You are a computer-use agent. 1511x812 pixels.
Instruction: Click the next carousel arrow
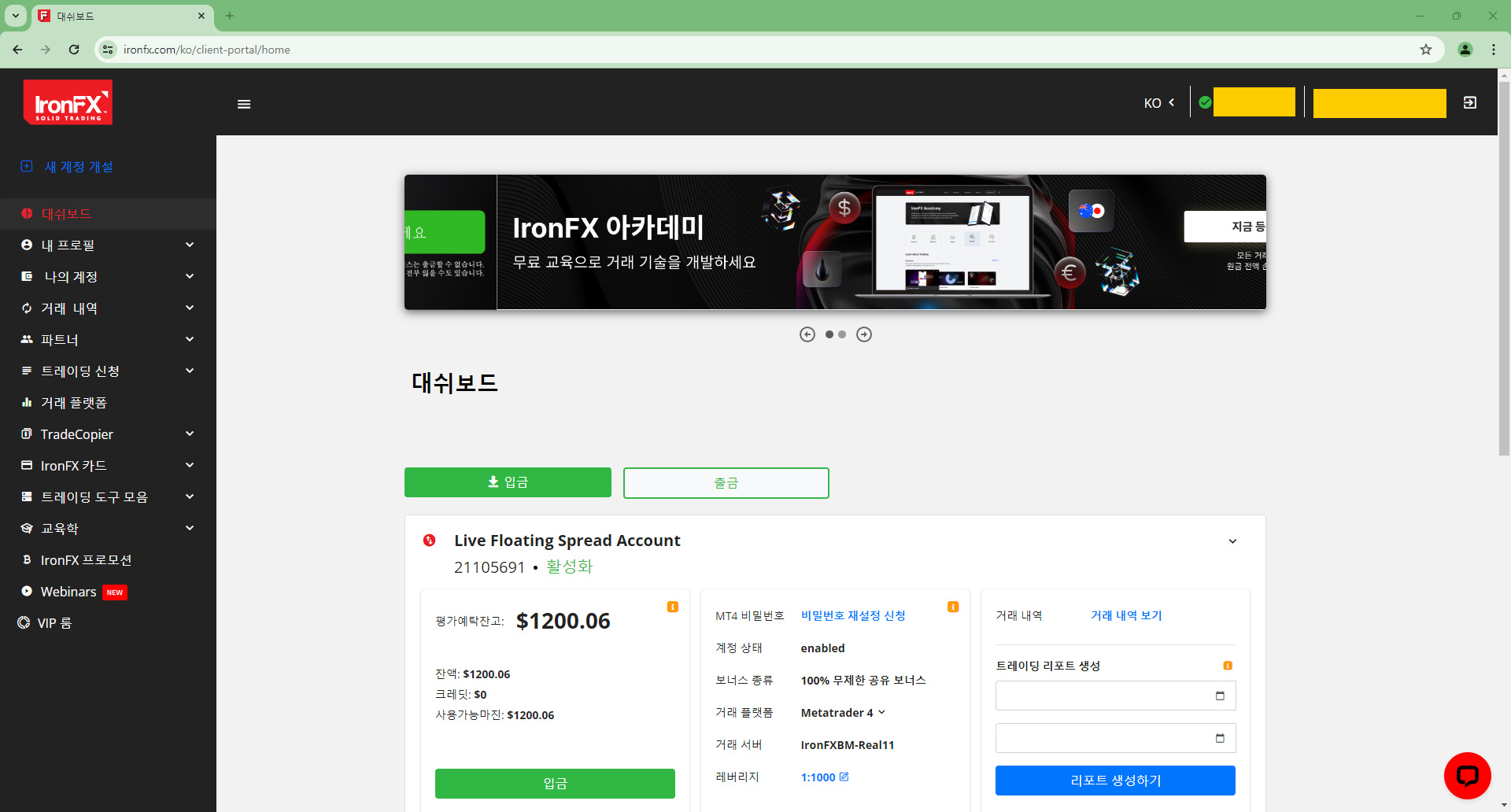tap(863, 334)
